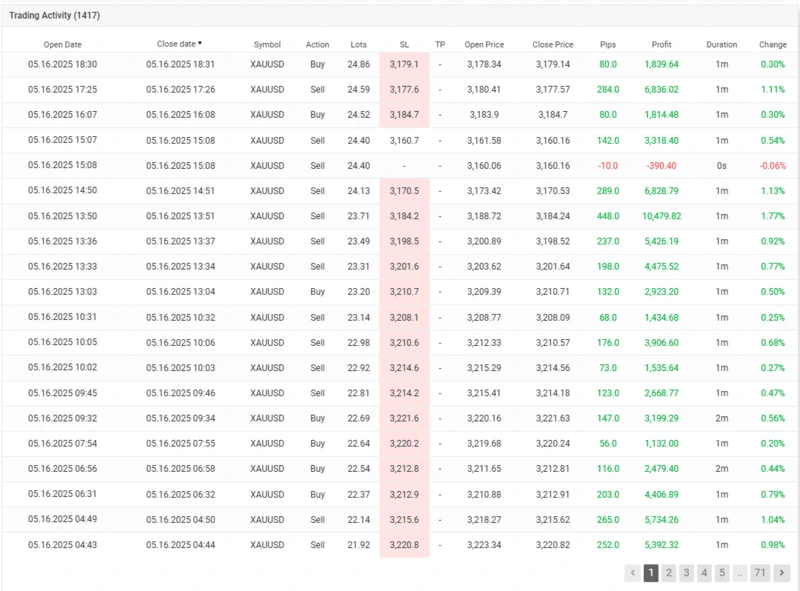Click the Trading Activity (1417) title
Viewport: 800px width, 591px height.
pos(55,16)
